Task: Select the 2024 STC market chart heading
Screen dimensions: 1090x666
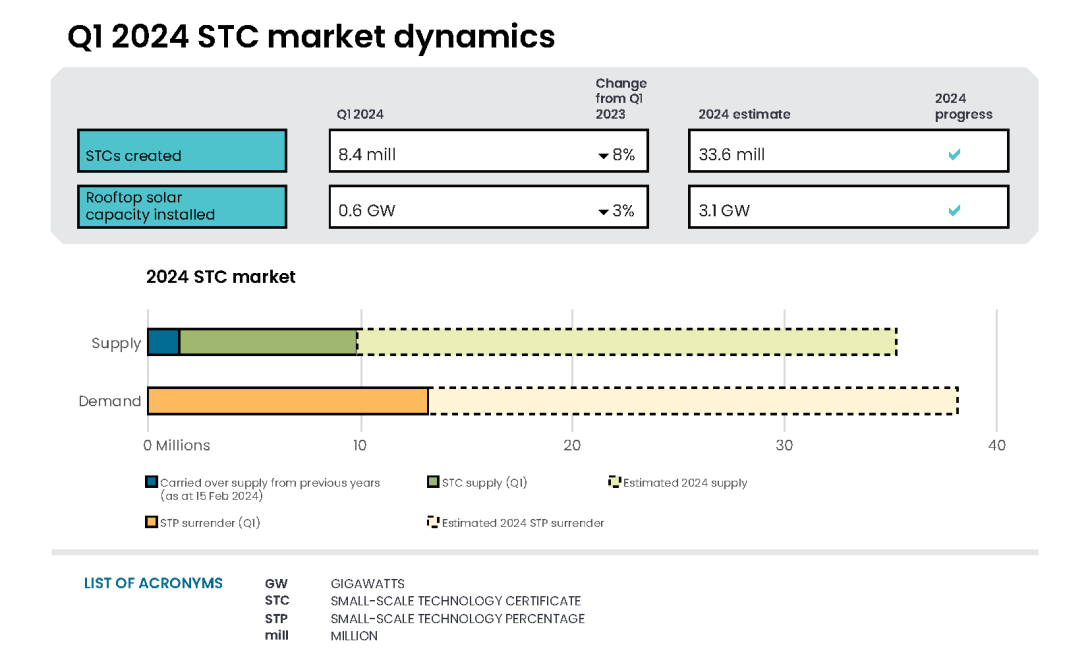Action: tap(220, 277)
